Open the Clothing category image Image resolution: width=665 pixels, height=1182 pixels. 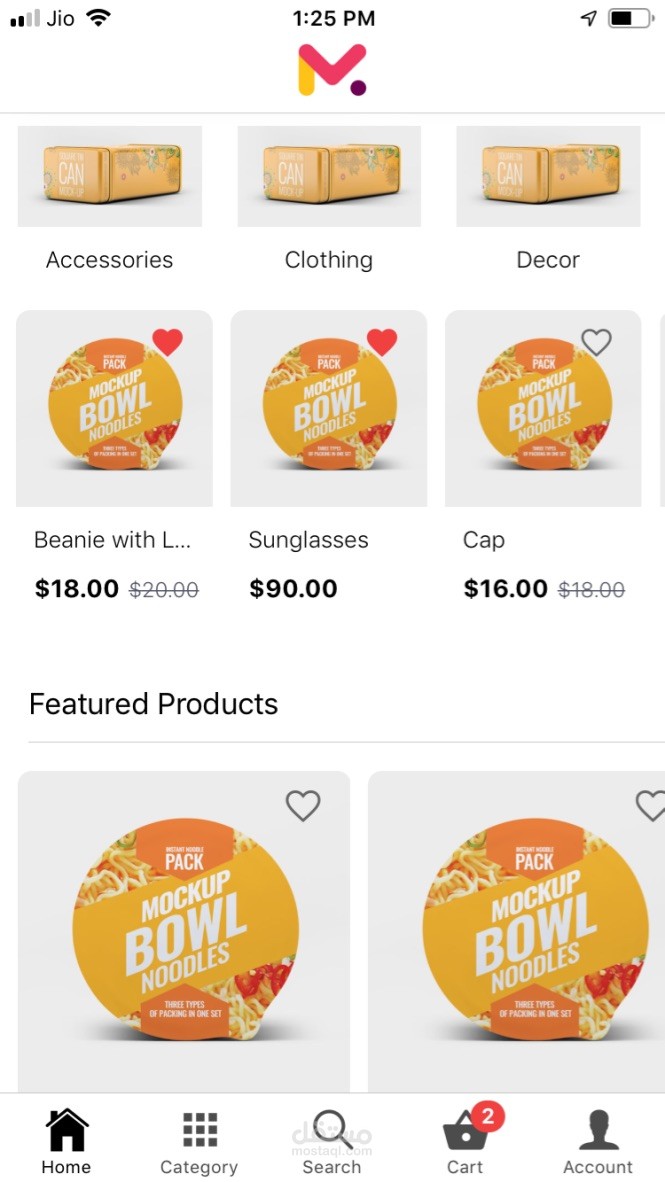329,176
